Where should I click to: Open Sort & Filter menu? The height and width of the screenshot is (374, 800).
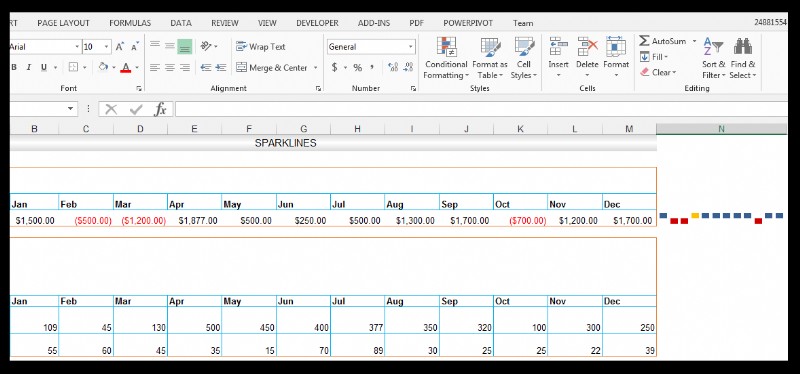coord(713,58)
